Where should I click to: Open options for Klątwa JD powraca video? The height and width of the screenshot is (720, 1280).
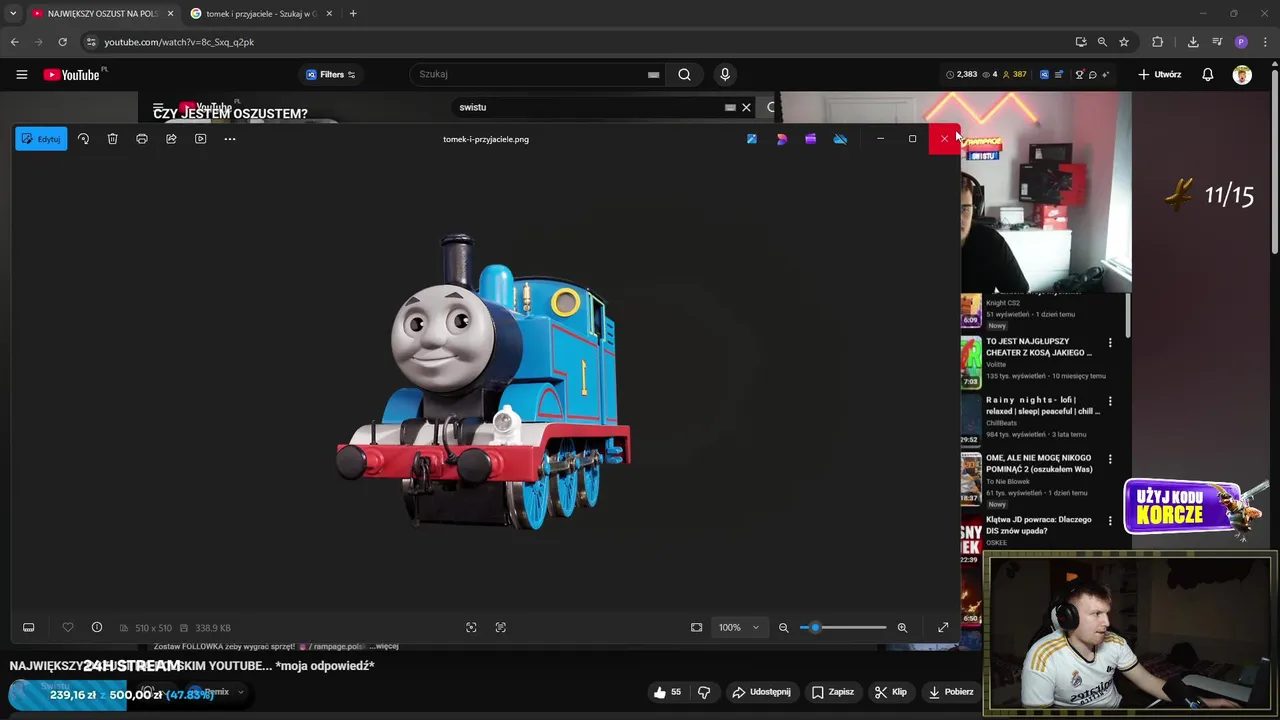pyautogui.click(x=1110, y=521)
